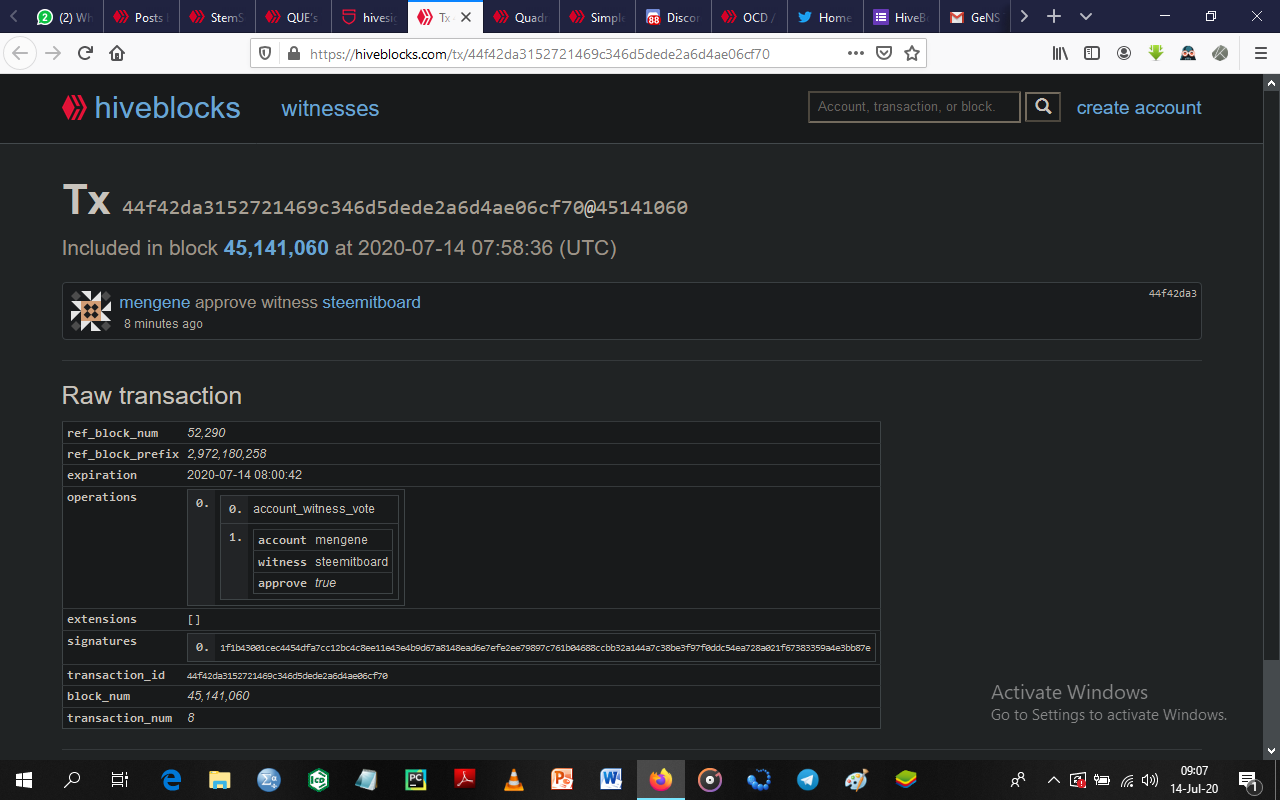
Task: Switch to the OCD tab
Action: coord(749,17)
